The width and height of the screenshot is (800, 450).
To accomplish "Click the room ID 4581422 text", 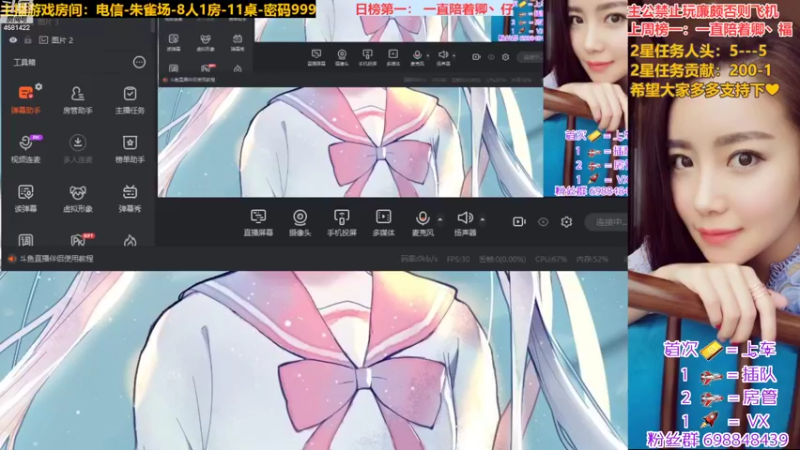I will (x=16, y=28).
